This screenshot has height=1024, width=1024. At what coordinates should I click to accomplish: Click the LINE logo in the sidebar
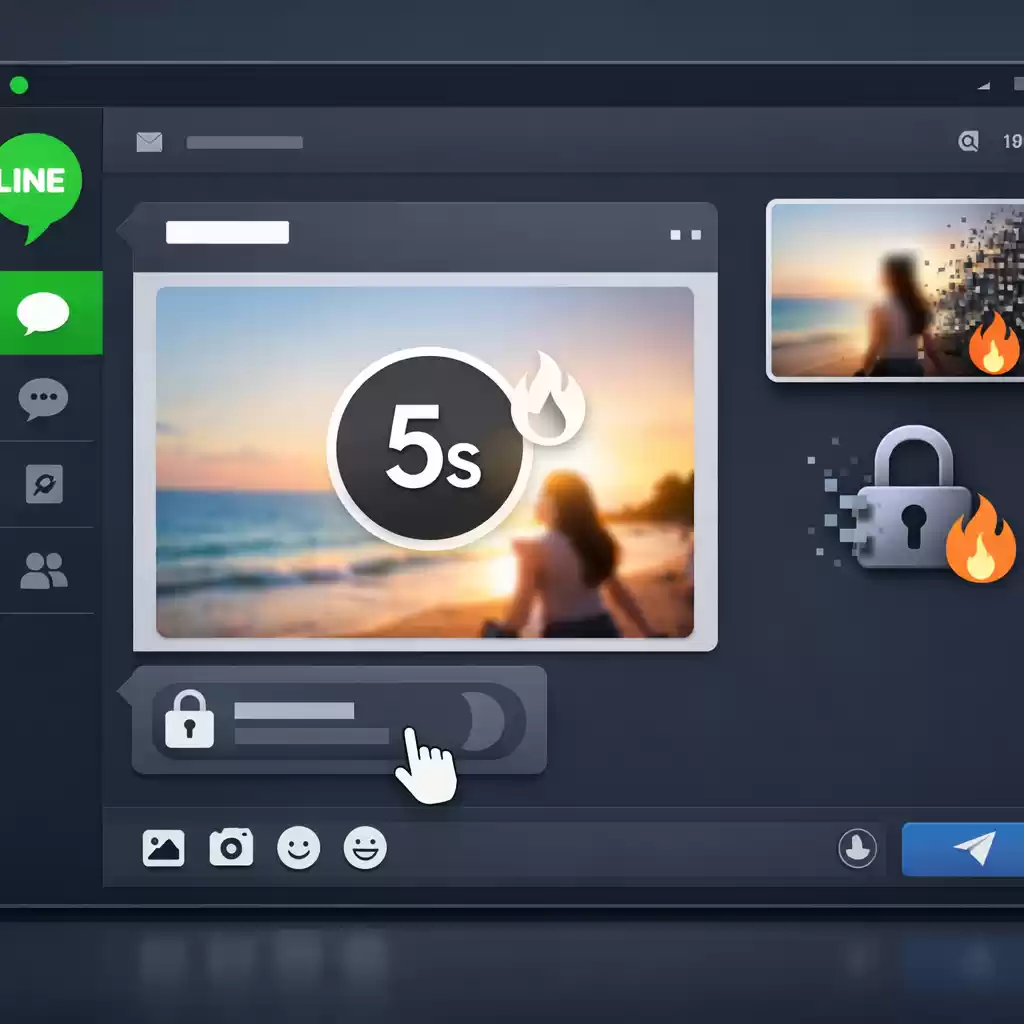[x=40, y=185]
